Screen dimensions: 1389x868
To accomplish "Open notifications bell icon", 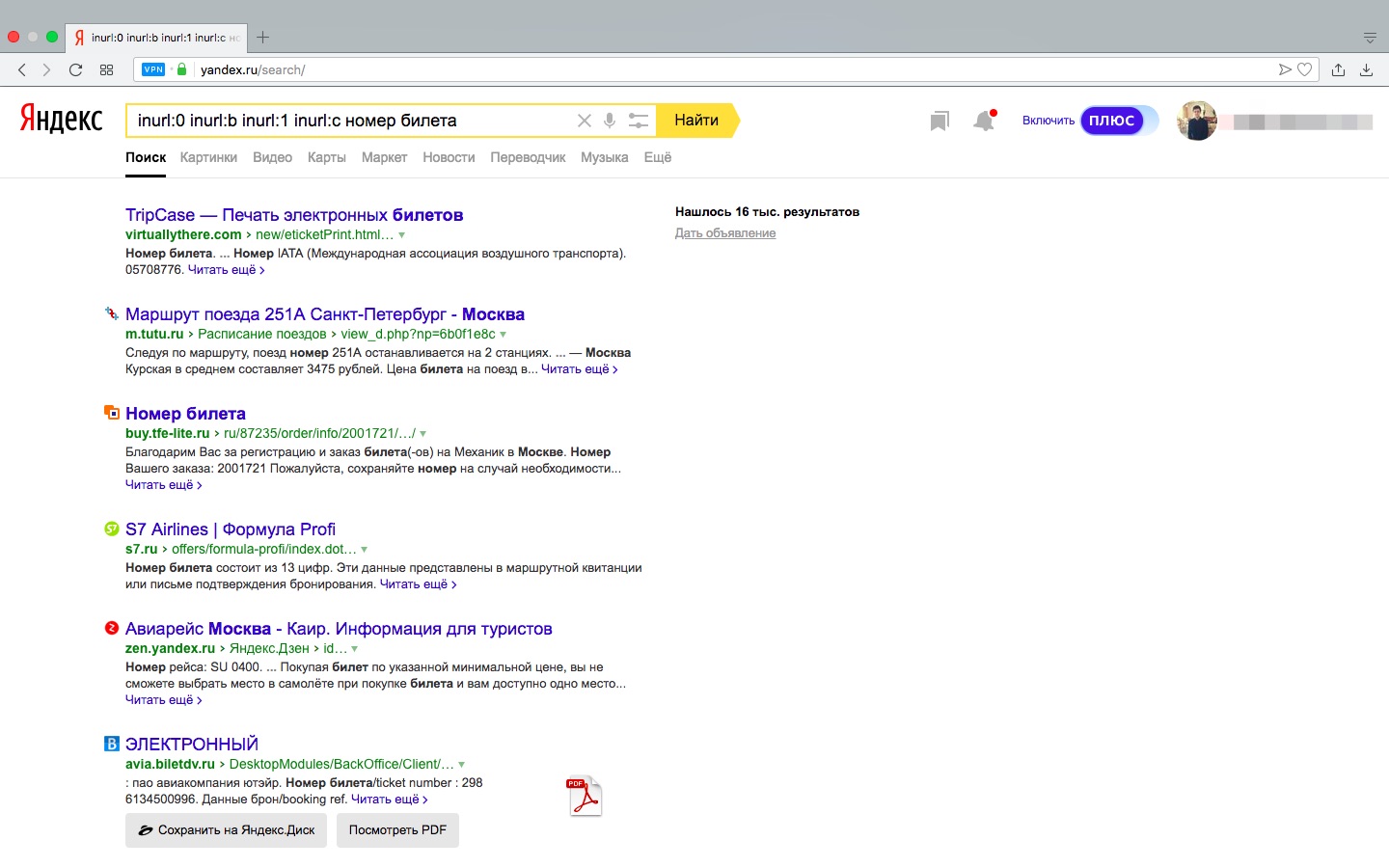I will (x=984, y=121).
